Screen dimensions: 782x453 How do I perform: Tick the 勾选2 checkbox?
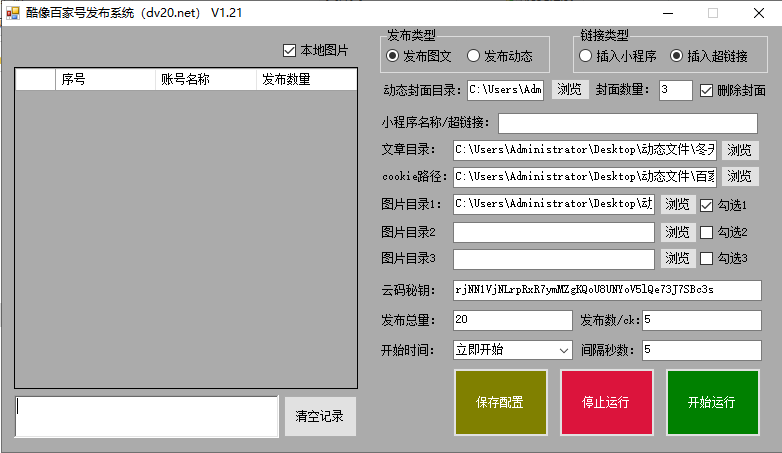[x=707, y=232]
